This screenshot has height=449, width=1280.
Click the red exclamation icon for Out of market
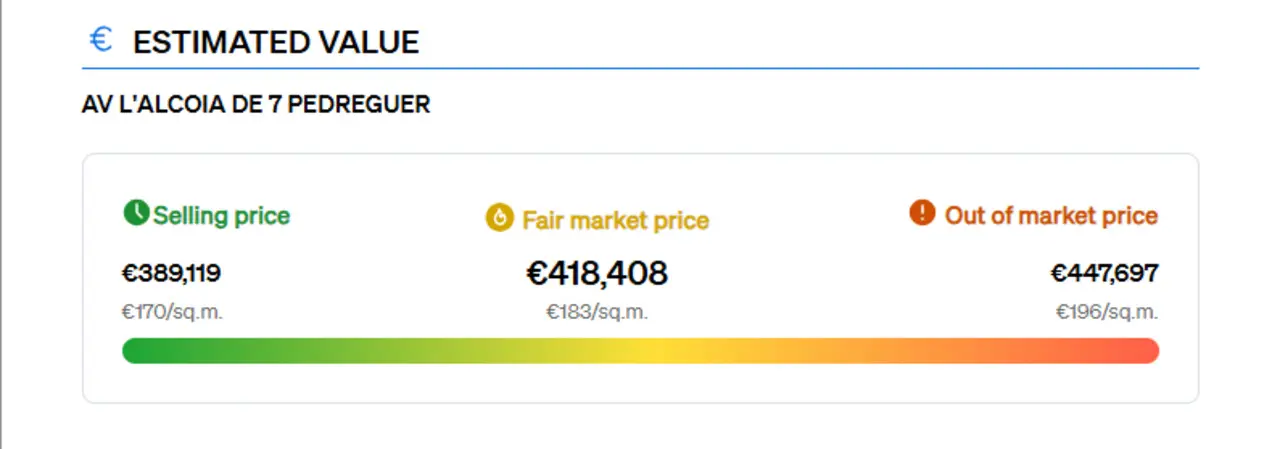point(922,213)
